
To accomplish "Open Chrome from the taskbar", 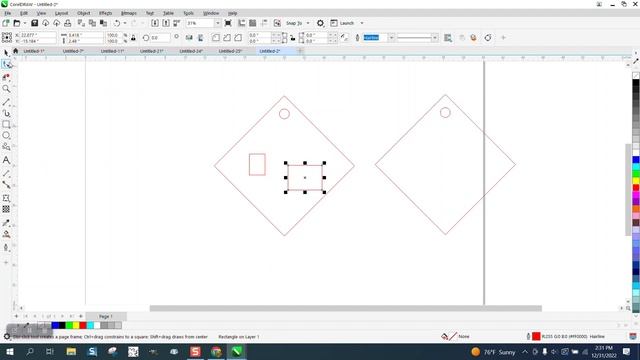I will (216, 351).
